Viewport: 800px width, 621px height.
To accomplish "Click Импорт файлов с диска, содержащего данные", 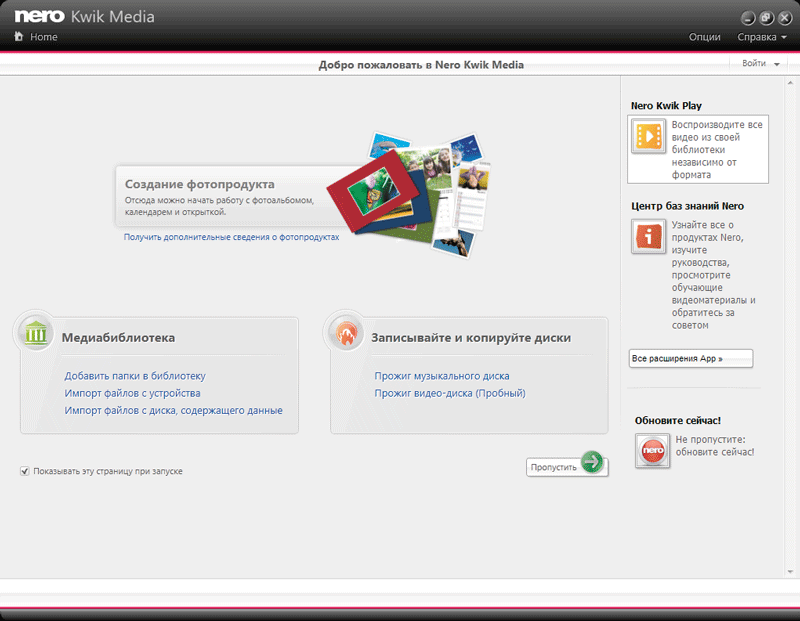I will click(173, 411).
